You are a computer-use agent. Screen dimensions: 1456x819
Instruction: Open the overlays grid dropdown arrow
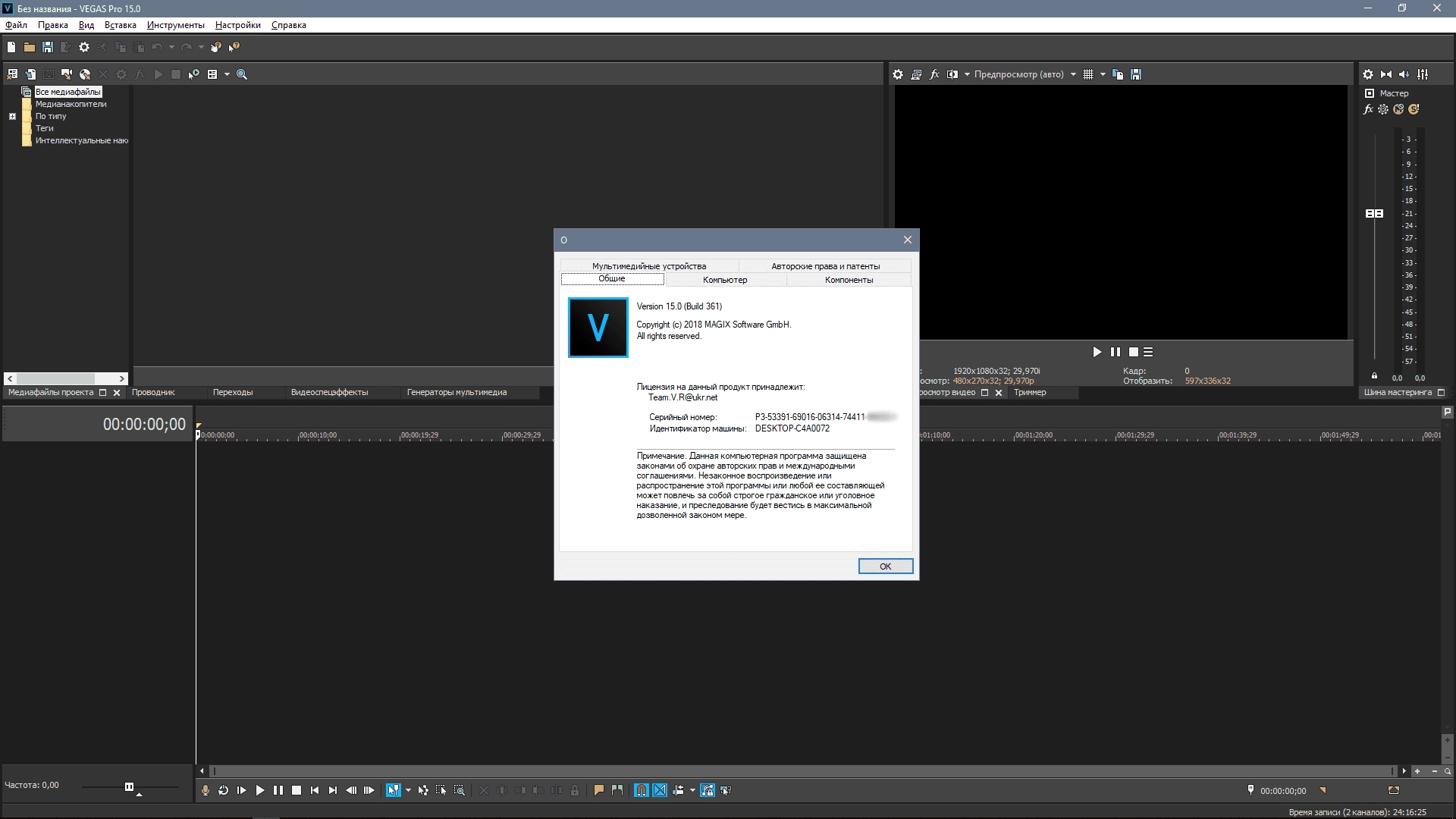1103,74
